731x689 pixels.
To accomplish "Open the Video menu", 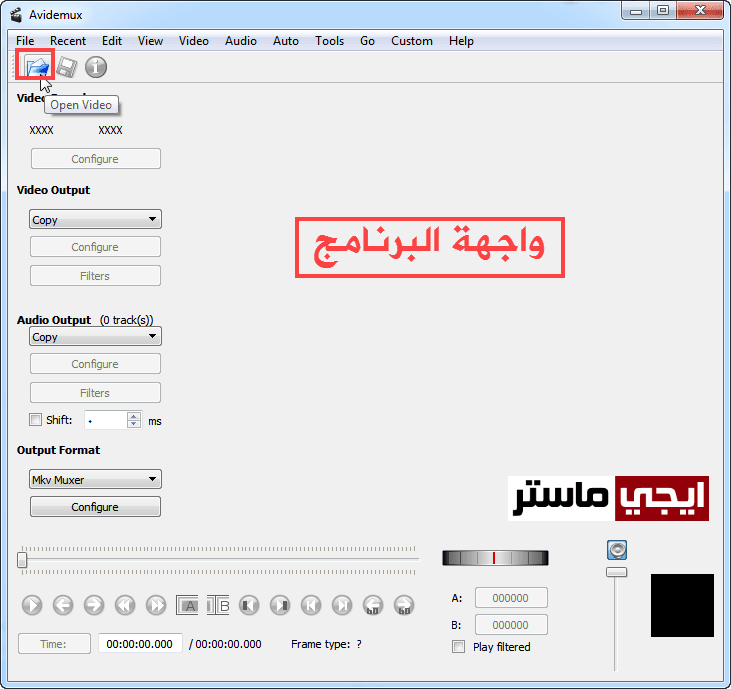I will tap(193, 41).
